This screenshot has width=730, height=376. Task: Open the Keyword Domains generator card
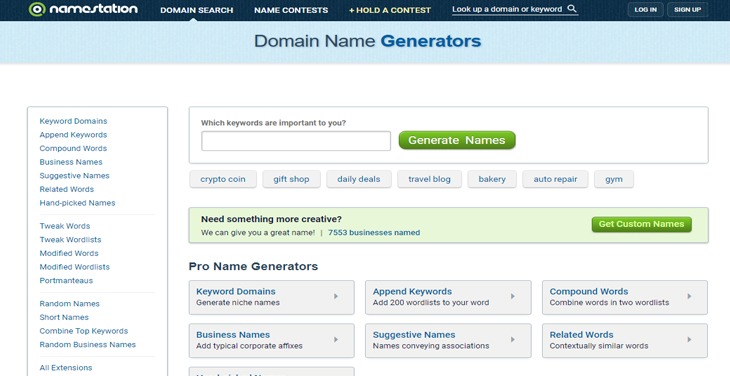[x=271, y=297]
